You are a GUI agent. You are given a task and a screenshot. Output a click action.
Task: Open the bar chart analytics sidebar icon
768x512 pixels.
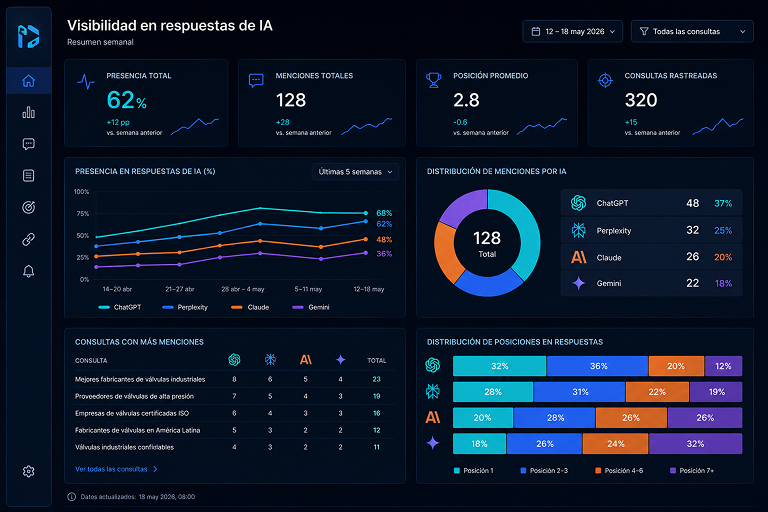[x=28, y=112]
